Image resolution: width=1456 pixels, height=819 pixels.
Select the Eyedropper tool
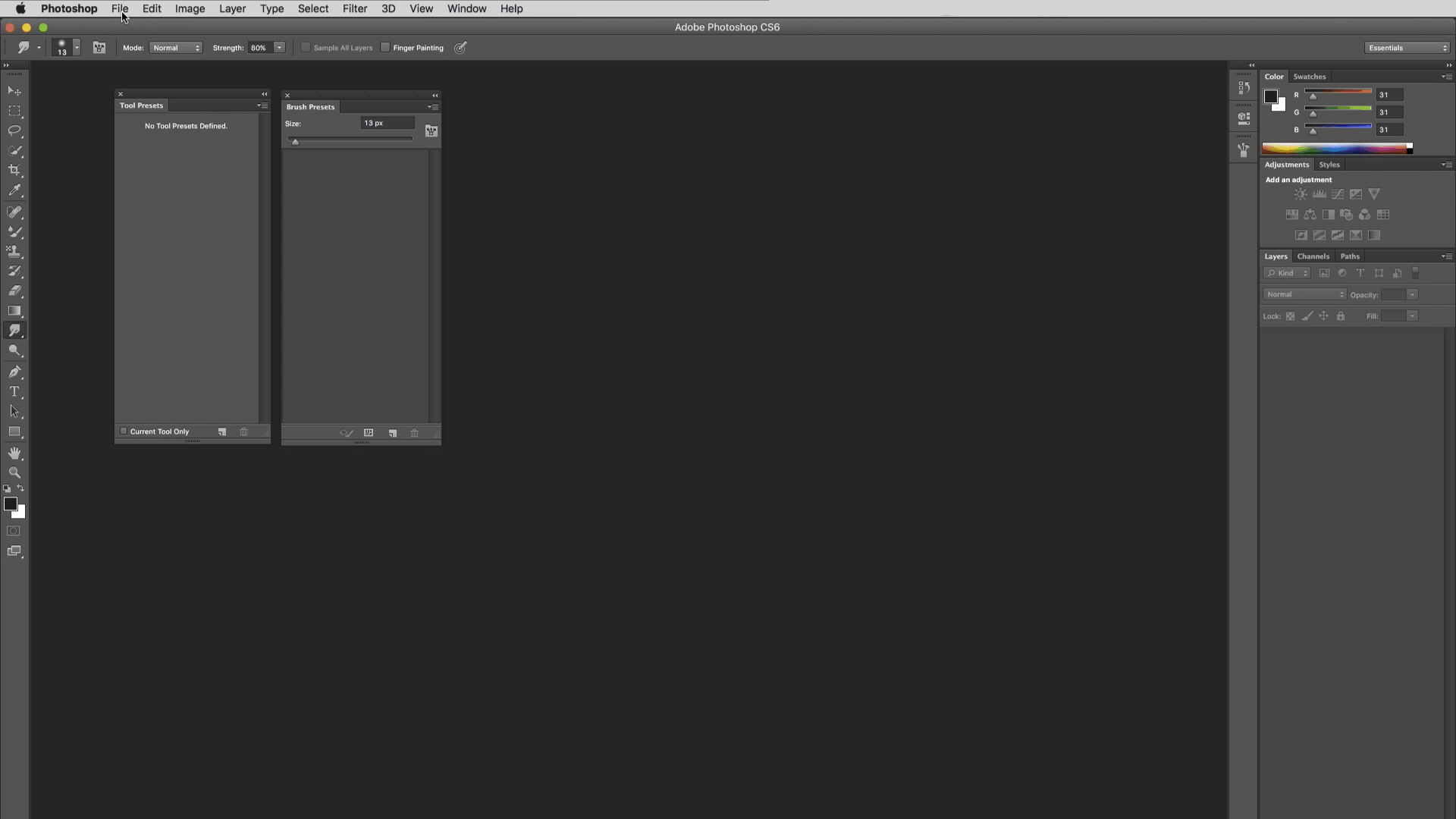(x=14, y=191)
